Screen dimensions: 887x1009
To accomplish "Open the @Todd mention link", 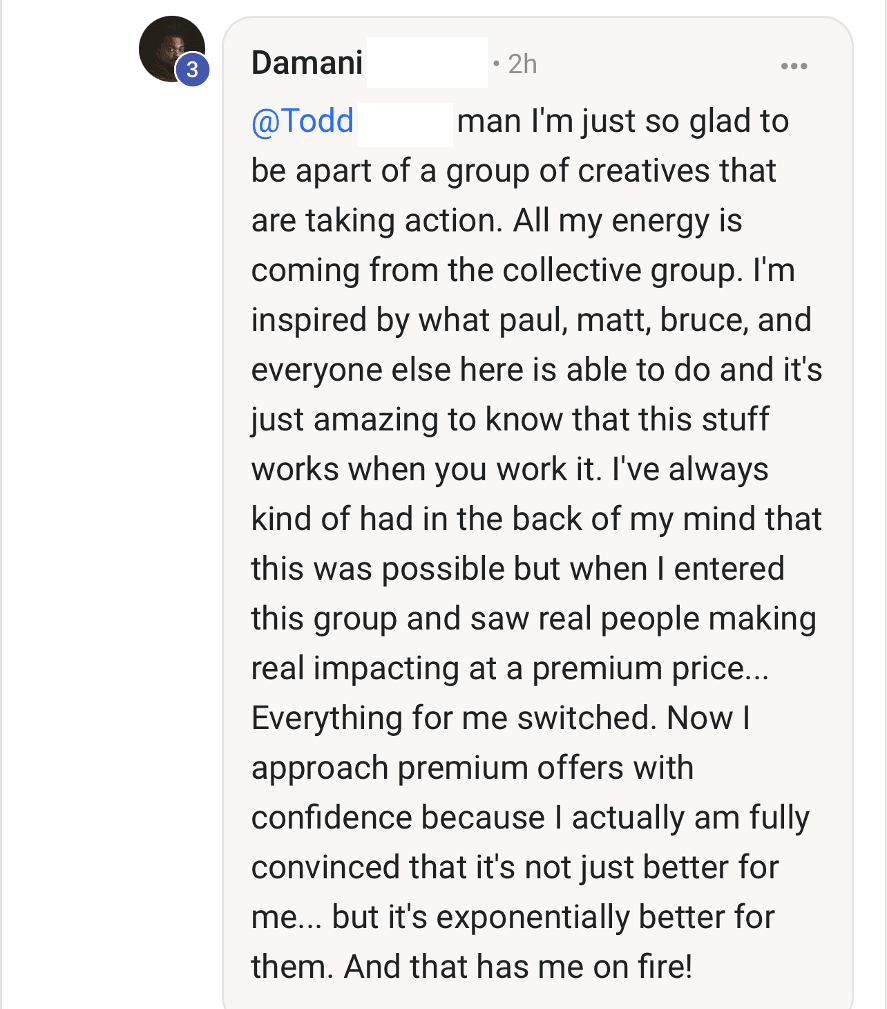I will (x=303, y=121).
